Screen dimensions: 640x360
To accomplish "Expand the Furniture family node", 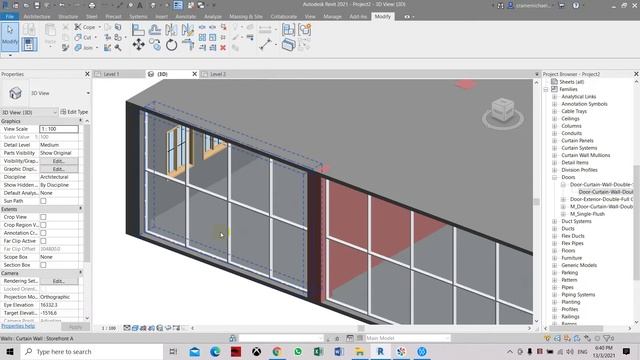I will (x=555, y=258).
